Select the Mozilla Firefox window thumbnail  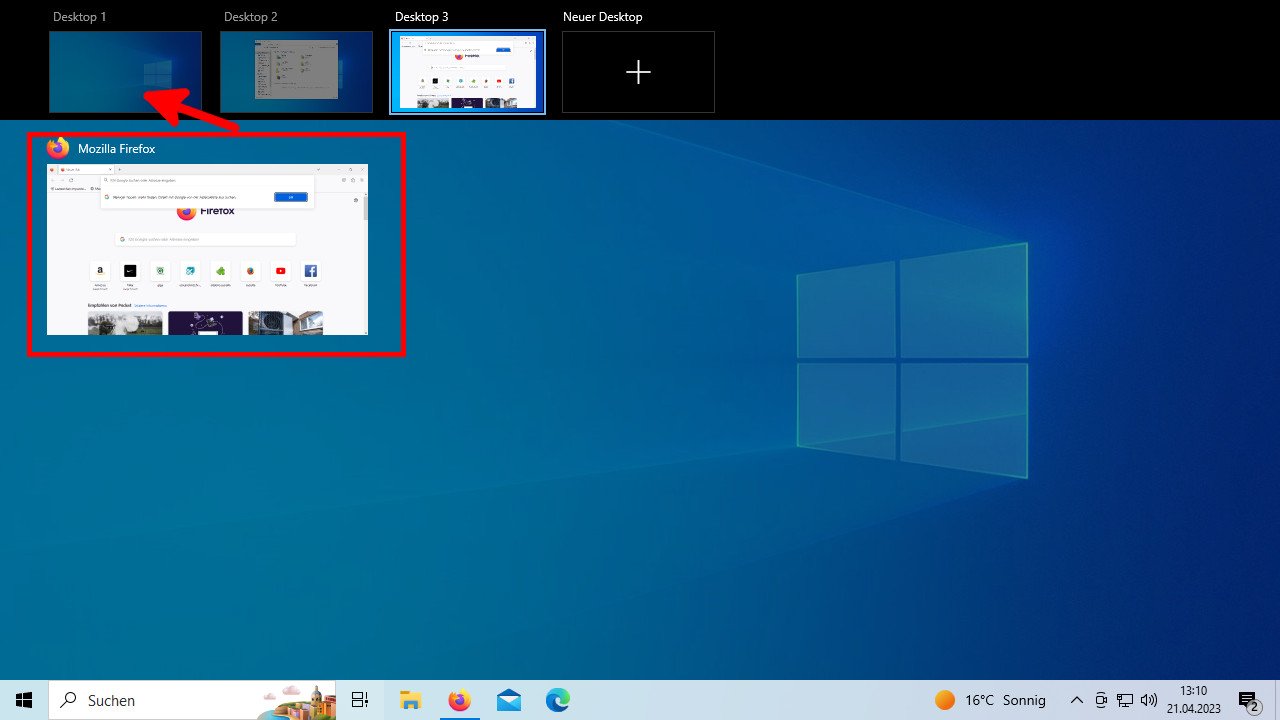click(x=207, y=249)
